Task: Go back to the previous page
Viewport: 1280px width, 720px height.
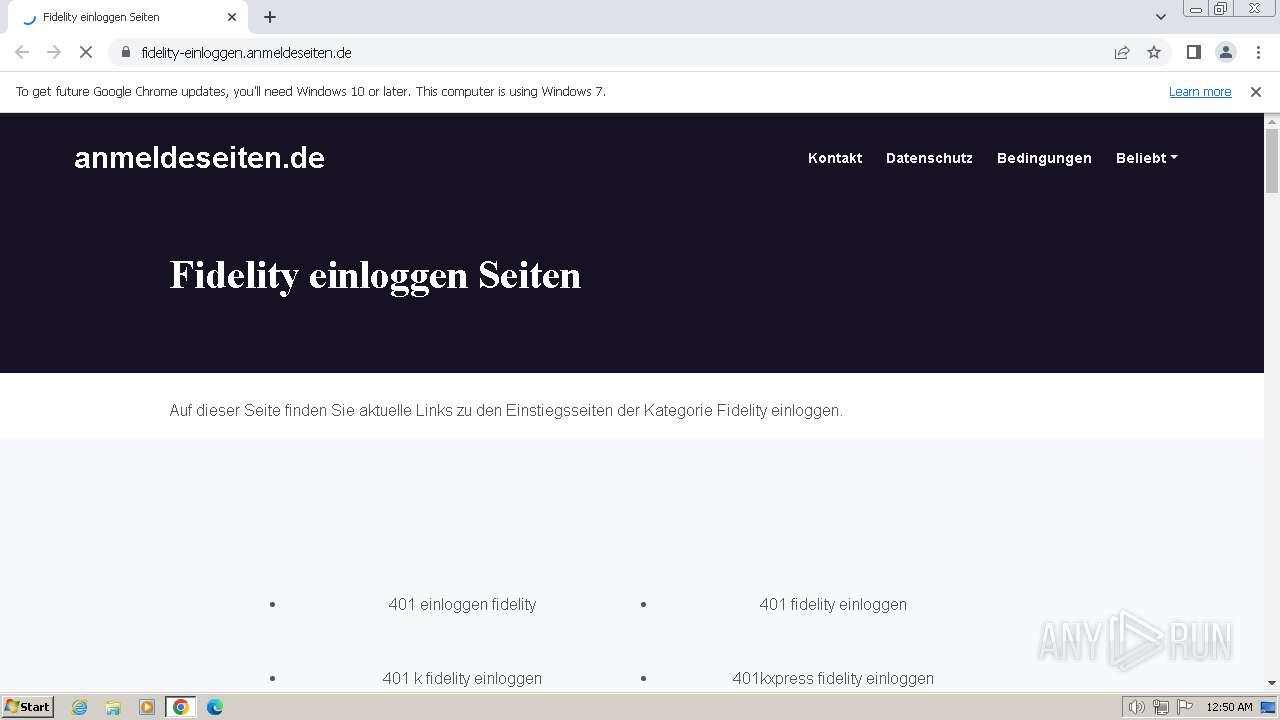Action: coord(22,52)
